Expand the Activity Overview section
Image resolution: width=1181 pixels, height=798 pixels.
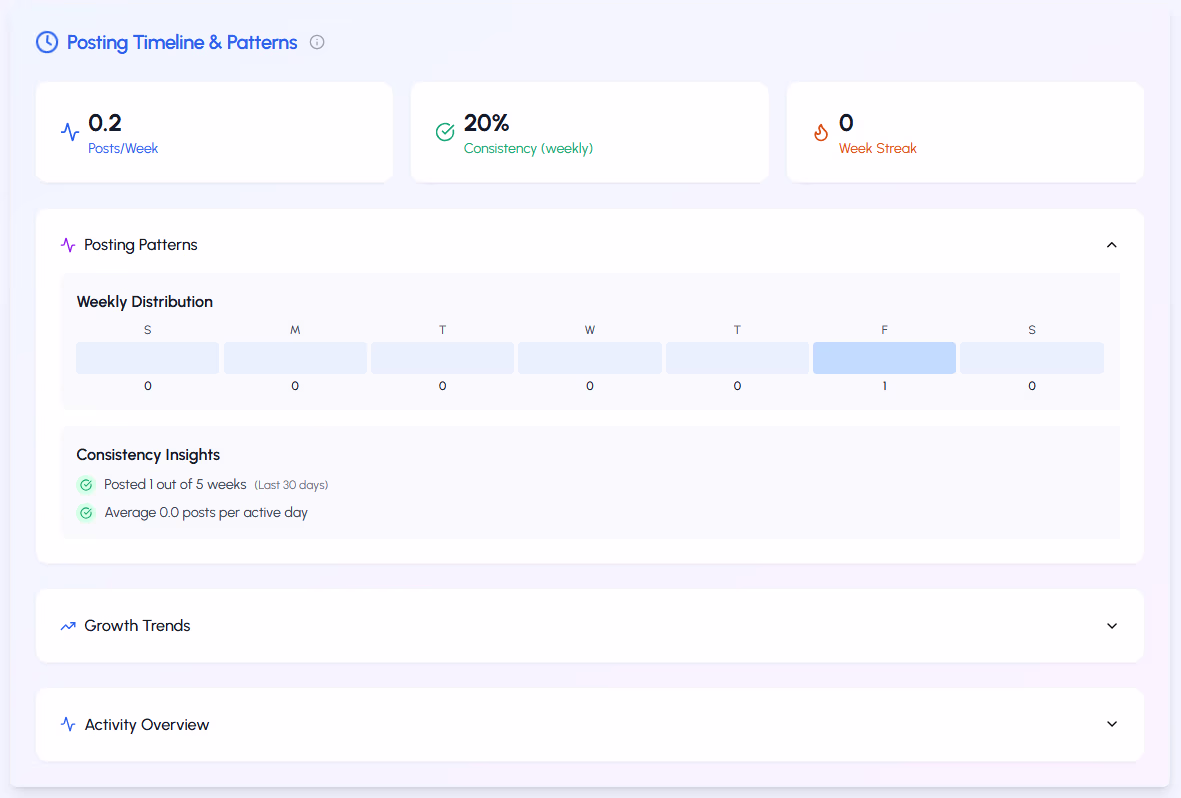[x=1111, y=724]
